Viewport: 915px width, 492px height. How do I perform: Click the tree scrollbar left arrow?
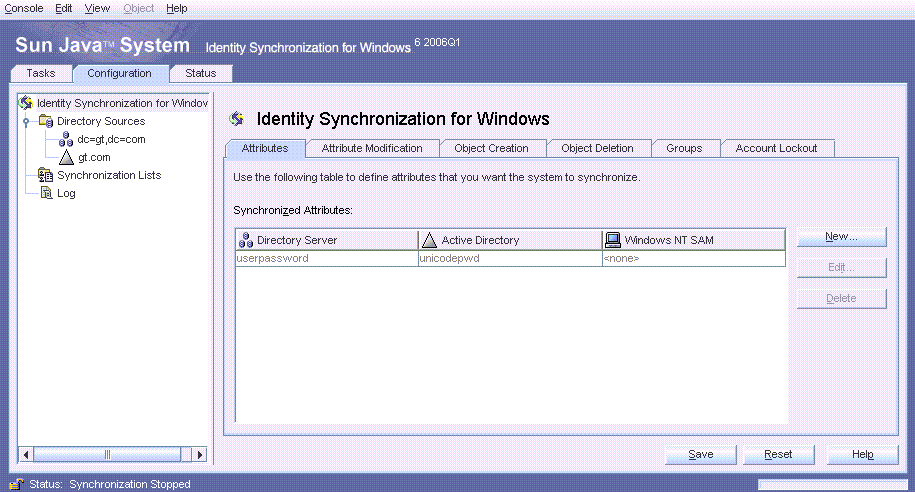coord(26,455)
